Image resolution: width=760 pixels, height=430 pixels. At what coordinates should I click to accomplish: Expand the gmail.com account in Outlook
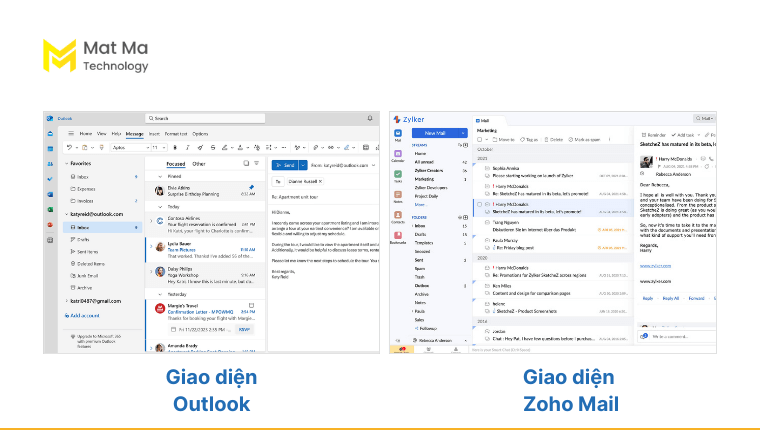66,301
